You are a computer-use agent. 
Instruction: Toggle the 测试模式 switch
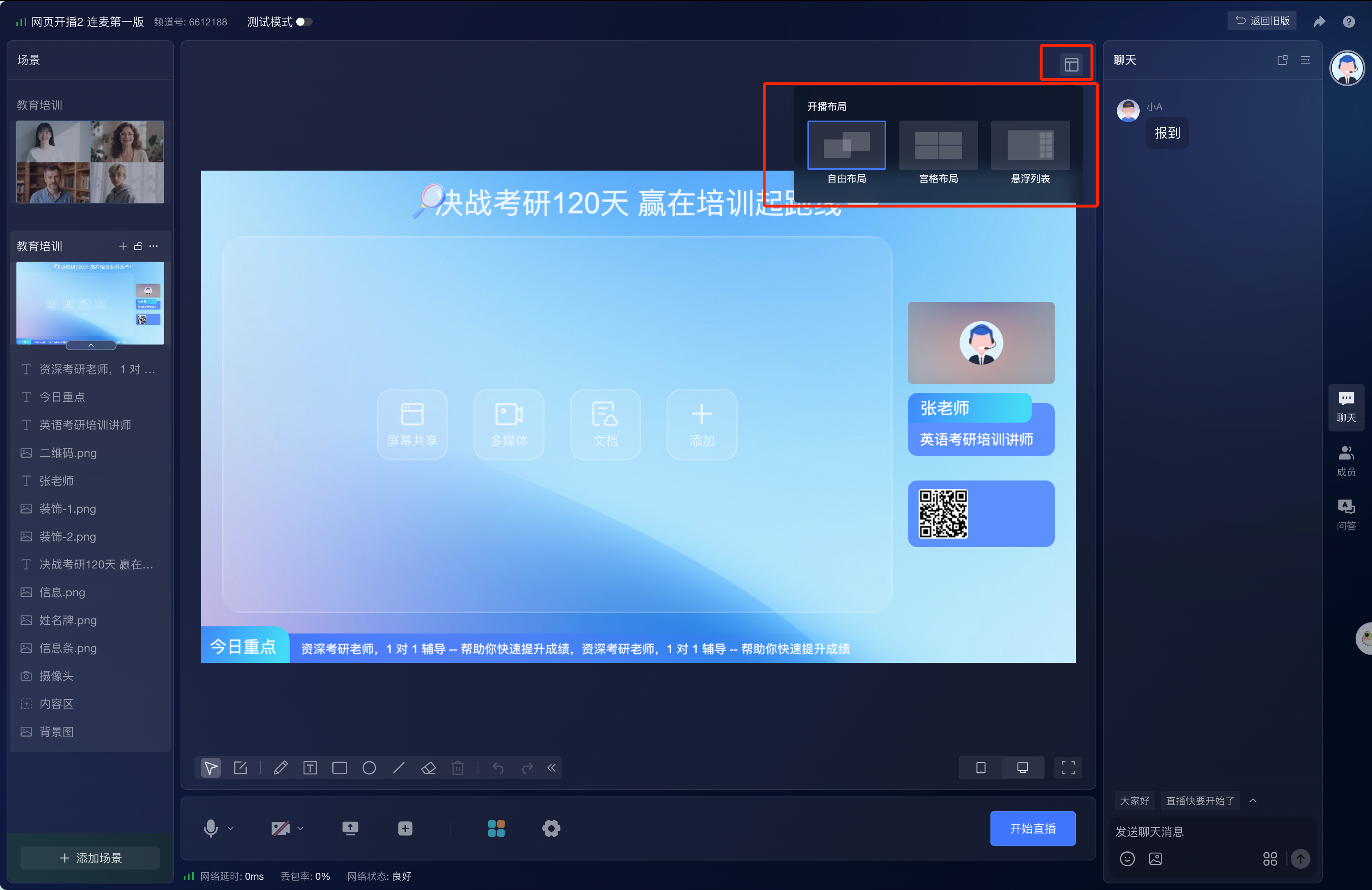click(304, 22)
